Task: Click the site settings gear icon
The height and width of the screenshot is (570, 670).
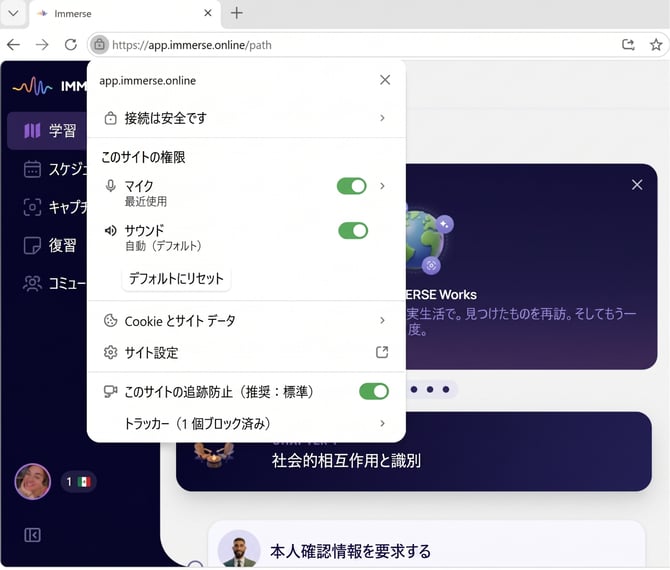Action: point(111,353)
